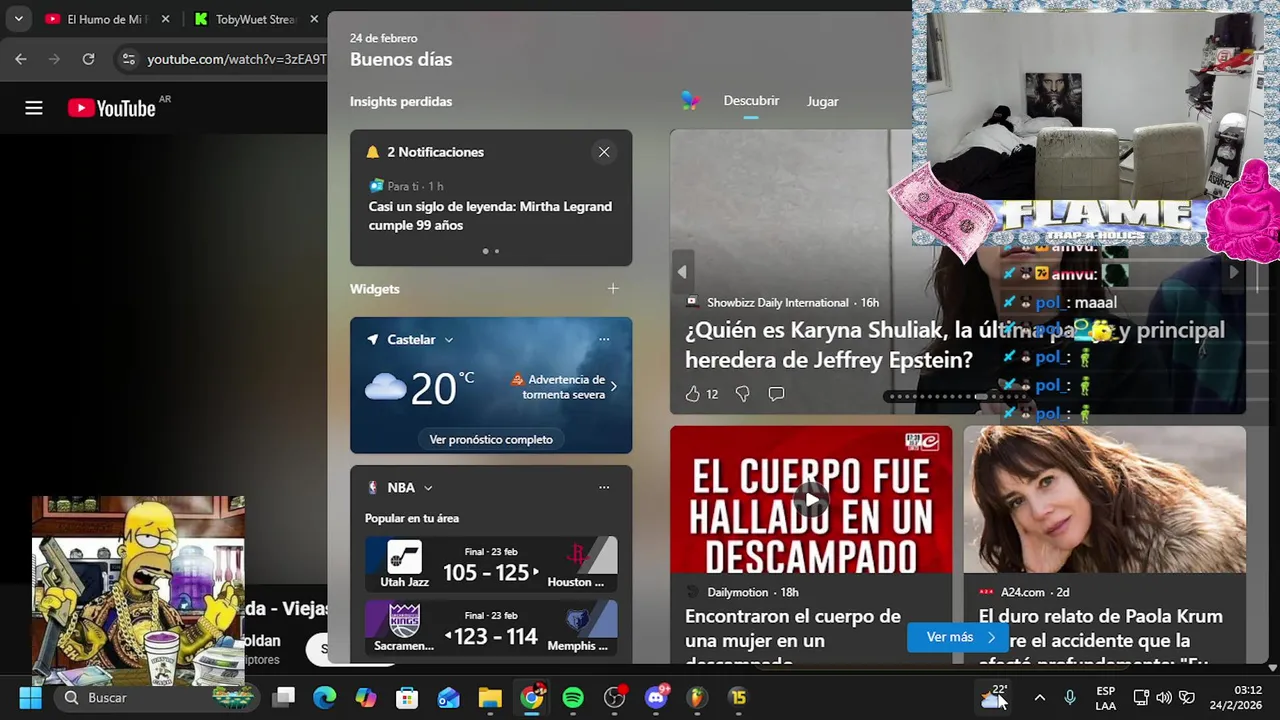
Task: Open Karyna Shuliak Epstein article
Action: pos(954,345)
